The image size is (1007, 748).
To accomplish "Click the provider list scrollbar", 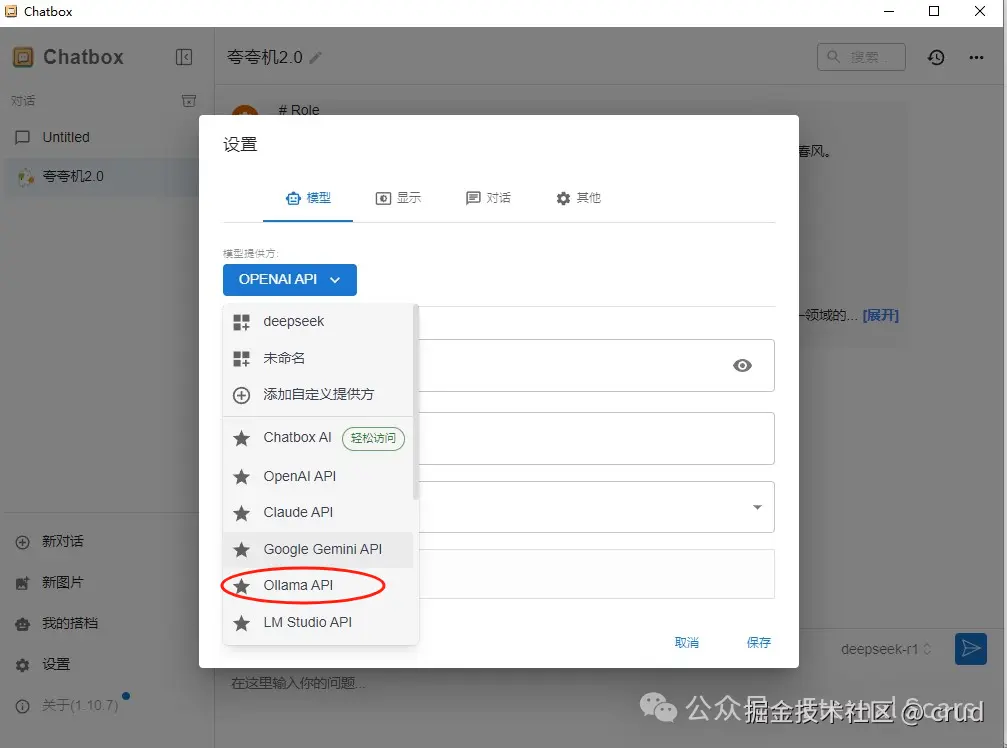I will tap(416, 403).
